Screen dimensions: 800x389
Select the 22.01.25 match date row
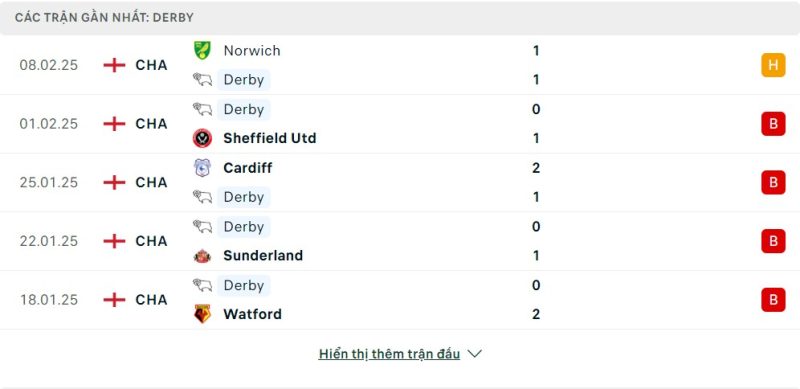[x=400, y=241]
